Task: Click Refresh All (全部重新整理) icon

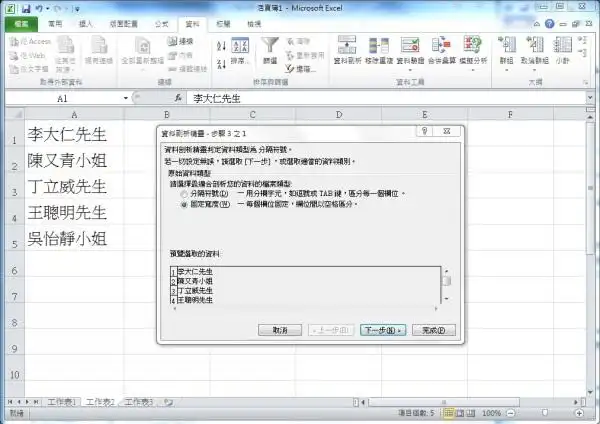Action: tap(143, 45)
